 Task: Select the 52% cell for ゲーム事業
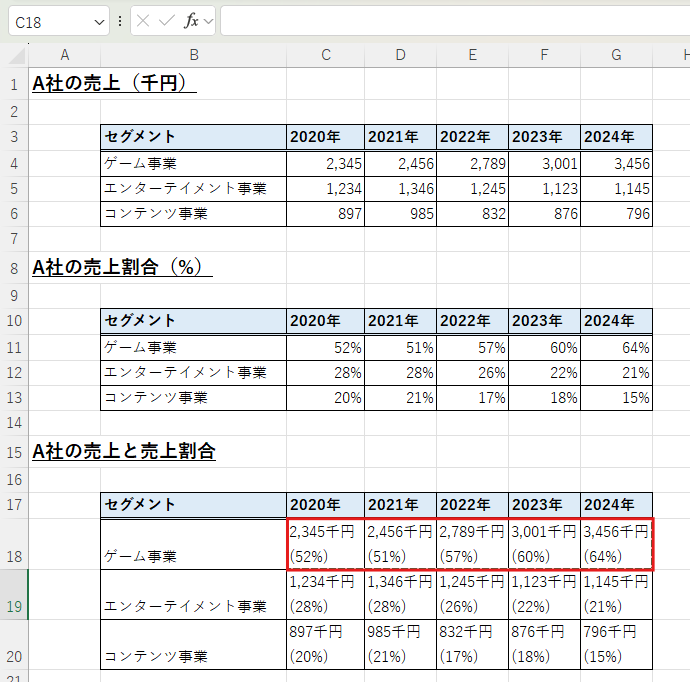tap(326, 347)
